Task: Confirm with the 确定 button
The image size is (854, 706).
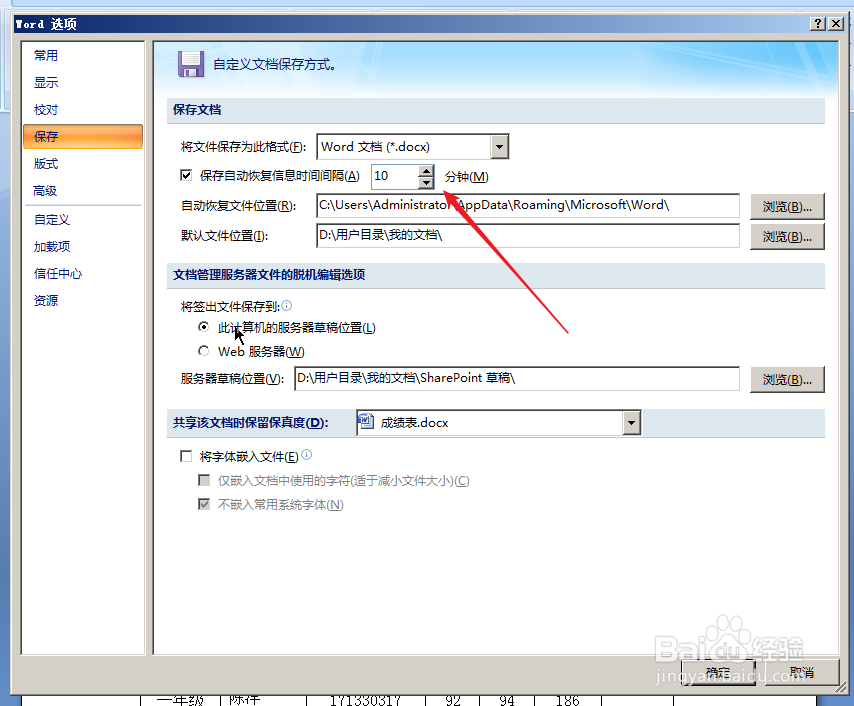Action: (718, 673)
